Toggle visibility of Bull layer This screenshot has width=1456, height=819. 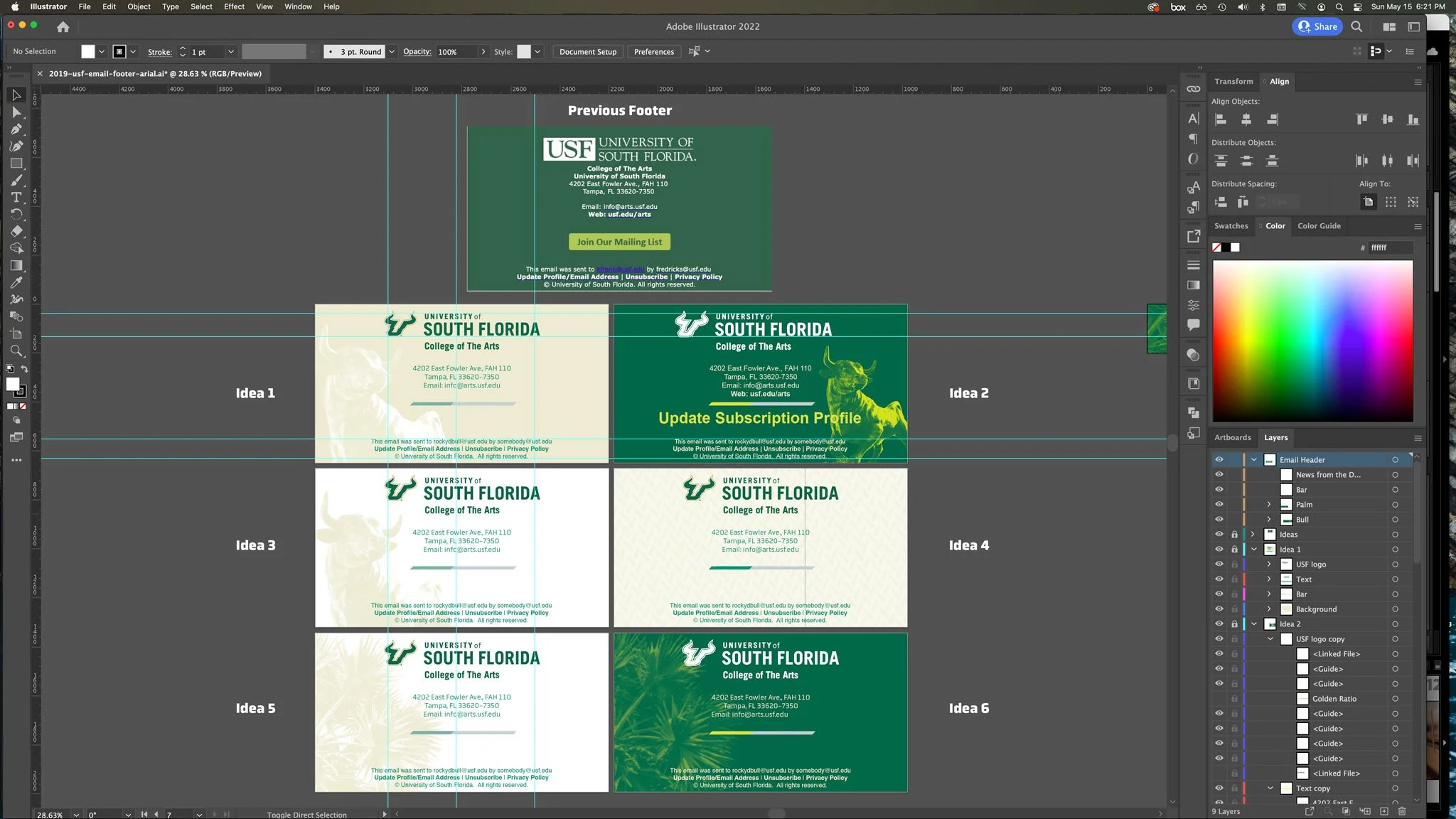[1219, 520]
